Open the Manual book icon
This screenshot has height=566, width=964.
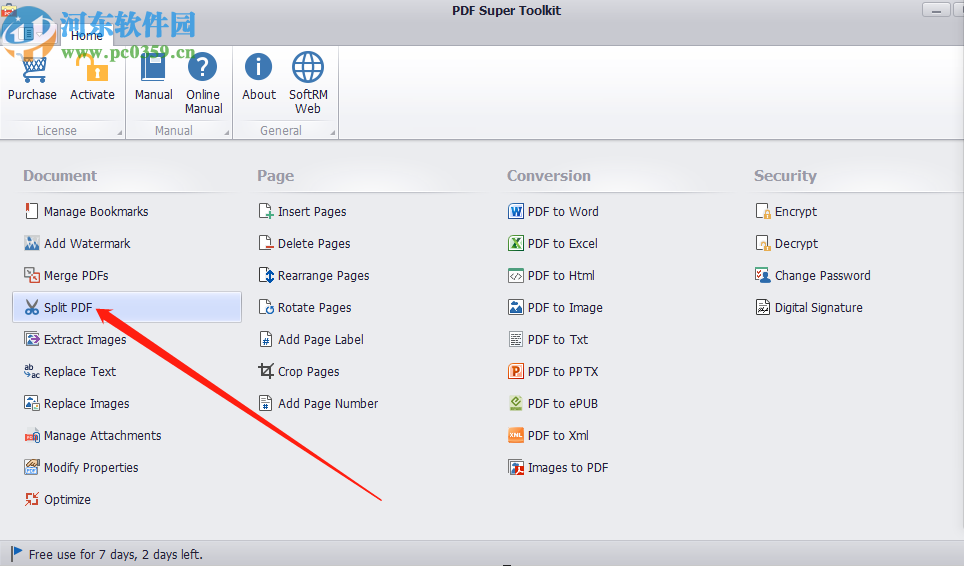(153, 68)
